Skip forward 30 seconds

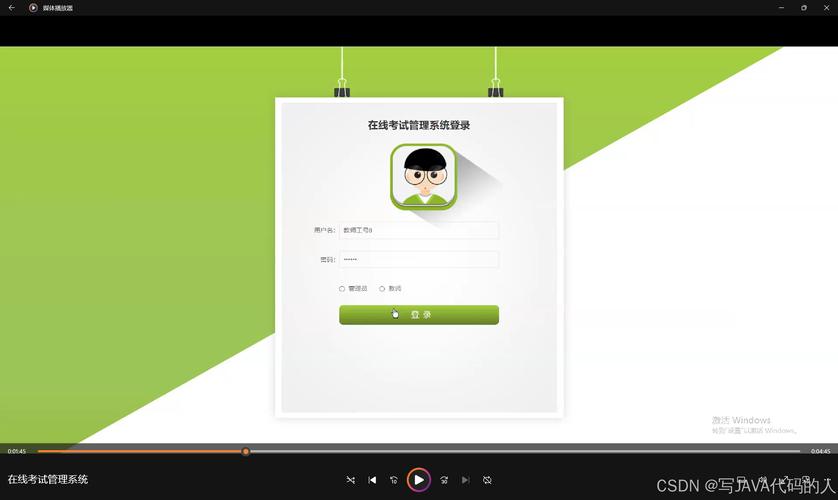[444, 480]
